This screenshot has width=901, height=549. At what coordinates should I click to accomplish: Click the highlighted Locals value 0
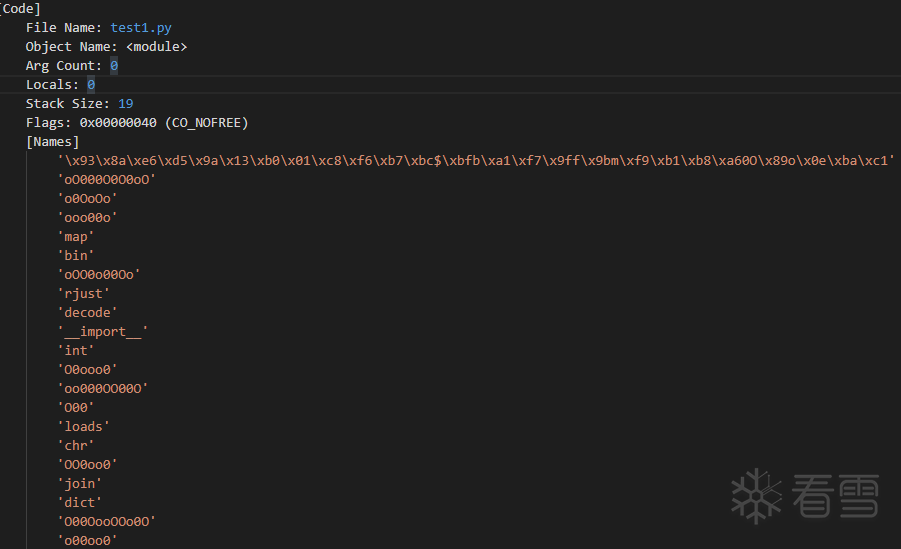click(x=91, y=85)
